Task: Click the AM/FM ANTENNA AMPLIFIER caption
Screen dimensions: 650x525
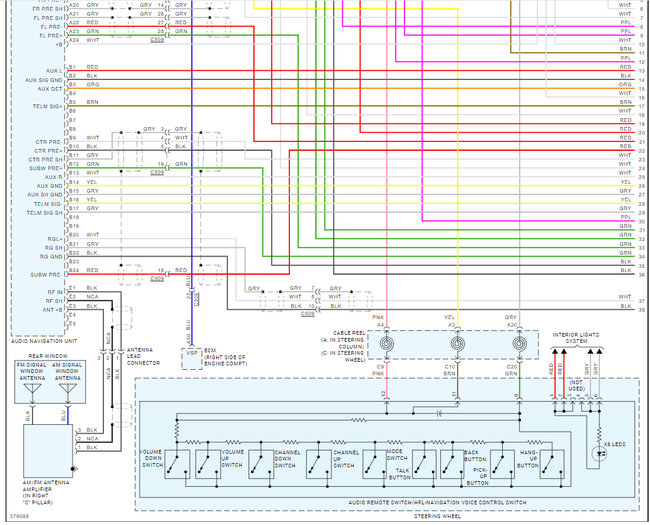Action: (x=46, y=492)
